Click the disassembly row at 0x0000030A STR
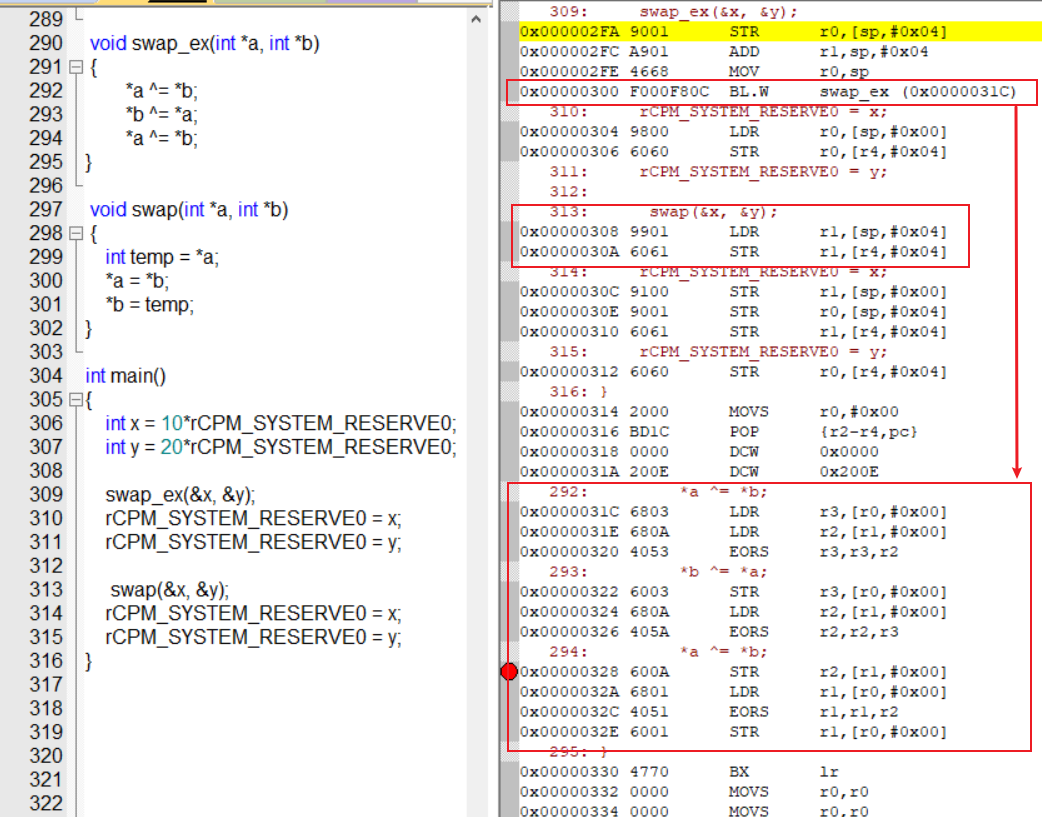The width and height of the screenshot is (1042, 817). [780, 251]
